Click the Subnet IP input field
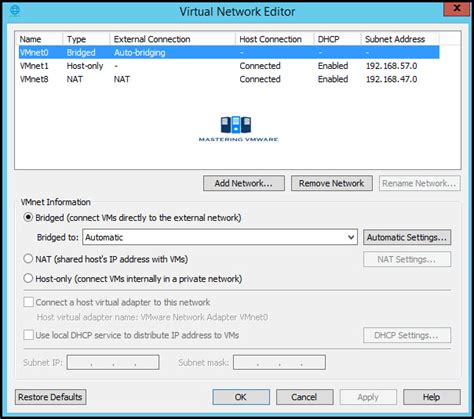This screenshot has width=474, height=419. (x=113, y=362)
